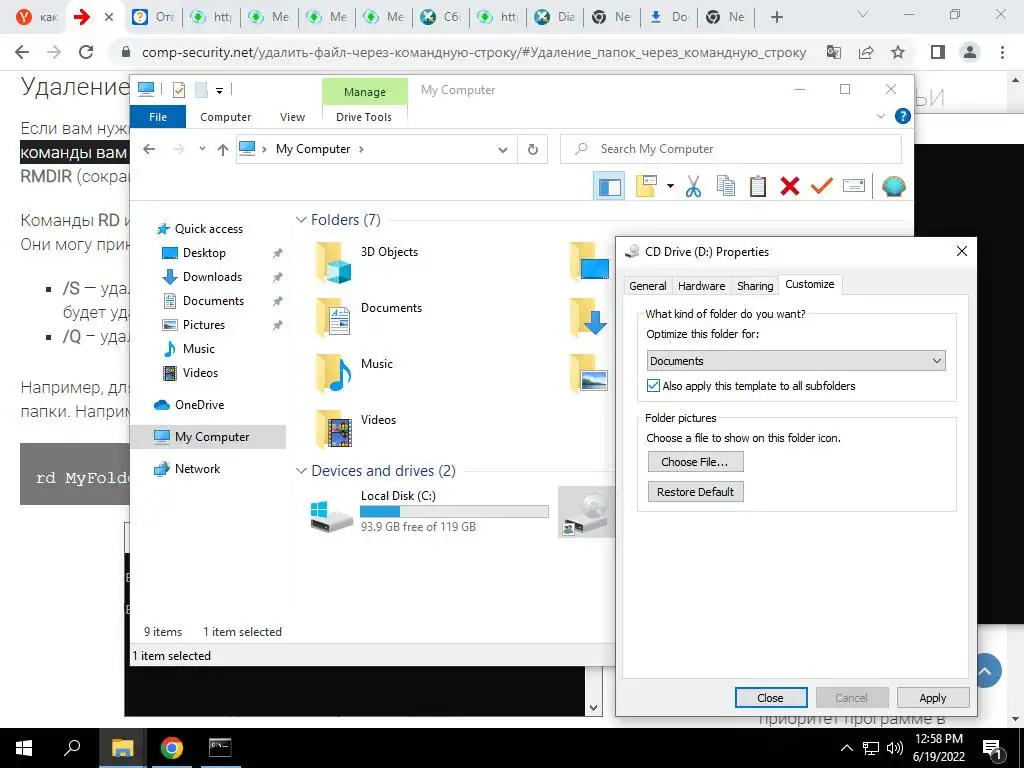Click the Windows Start button

[x=24, y=748]
